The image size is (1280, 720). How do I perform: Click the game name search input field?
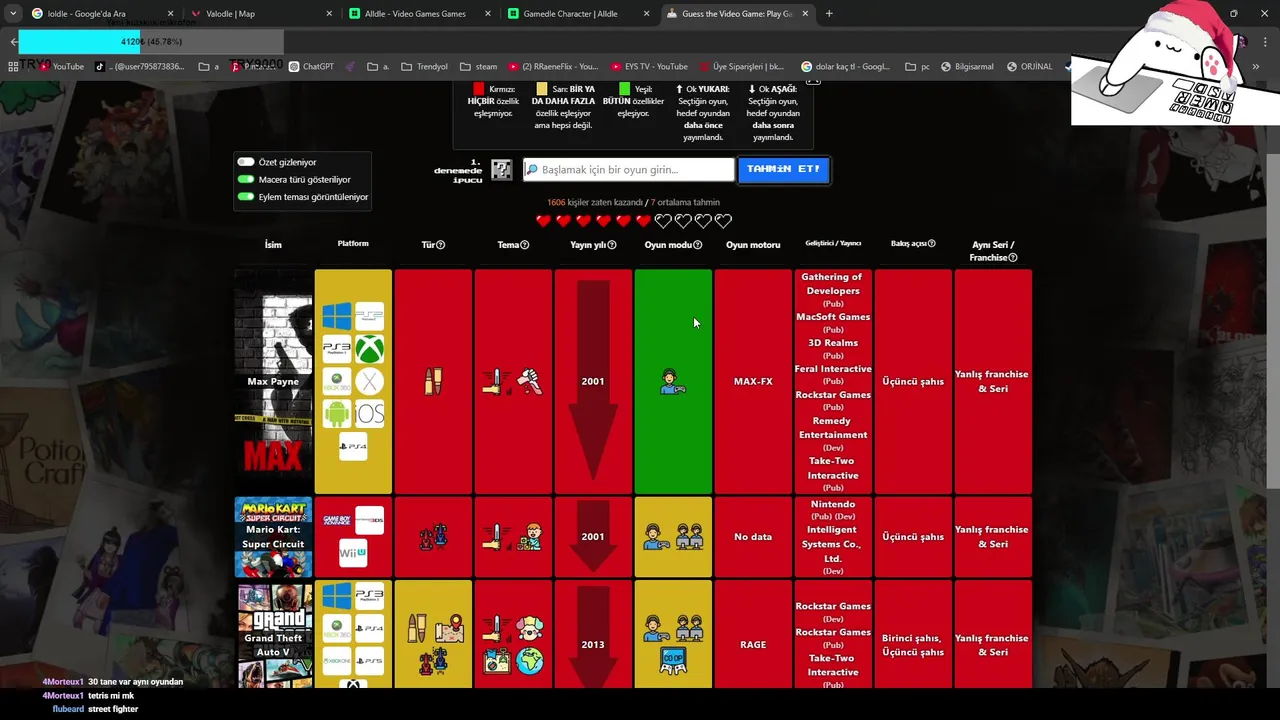click(x=628, y=170)
